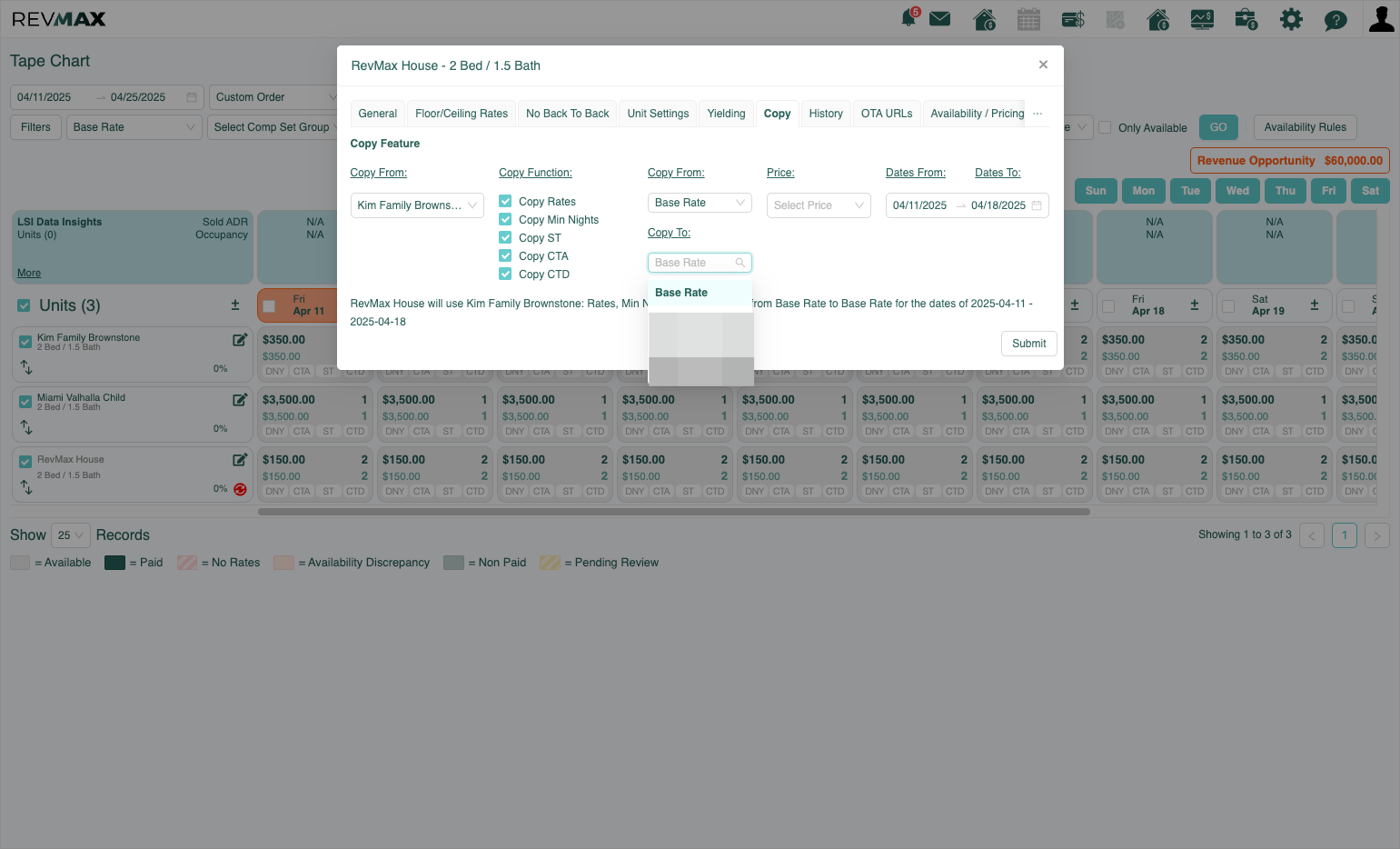Click the More link in LSI Data Insights

tap(29, 273)
